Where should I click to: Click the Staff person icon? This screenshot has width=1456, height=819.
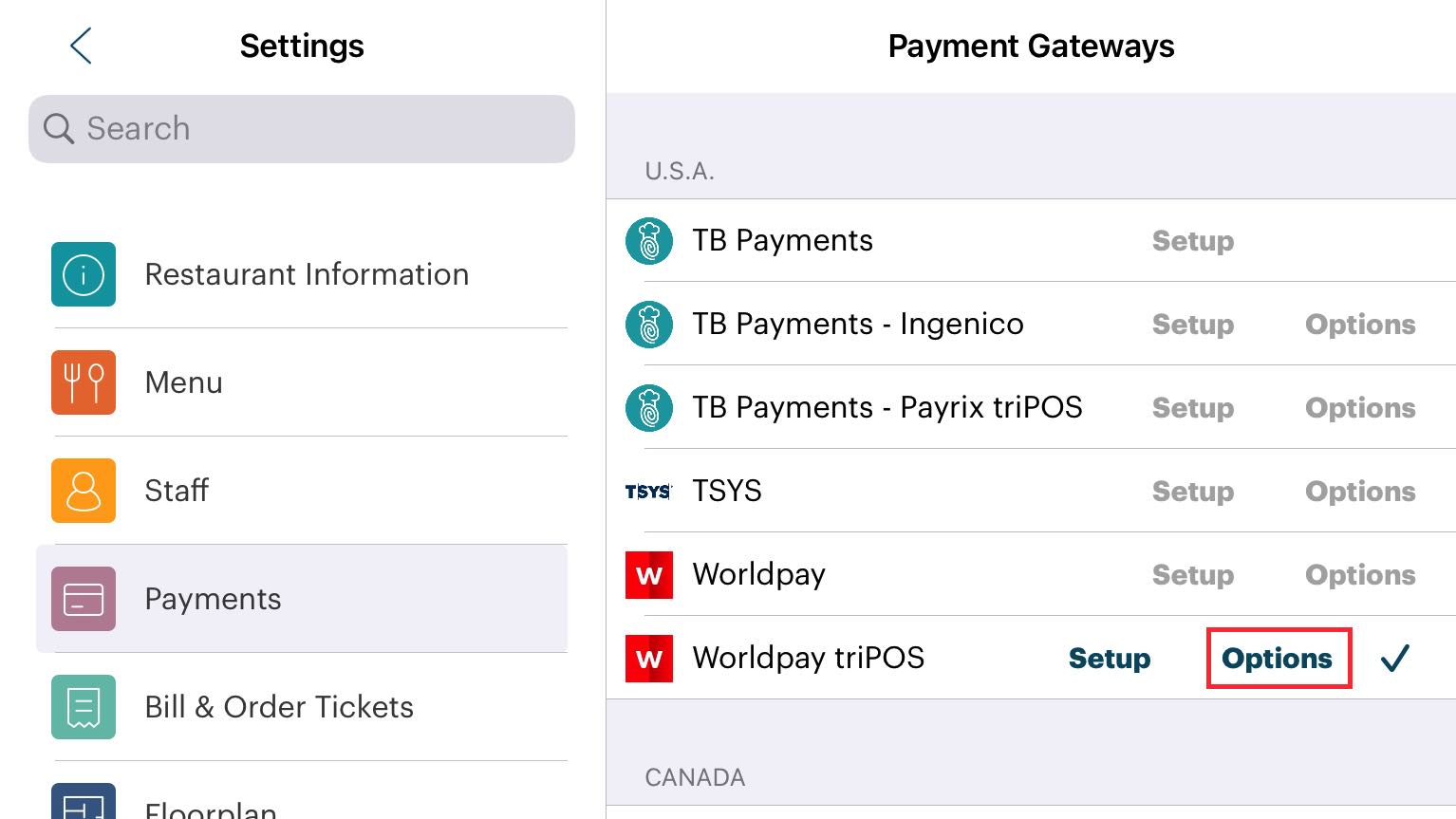pos(84,491)
